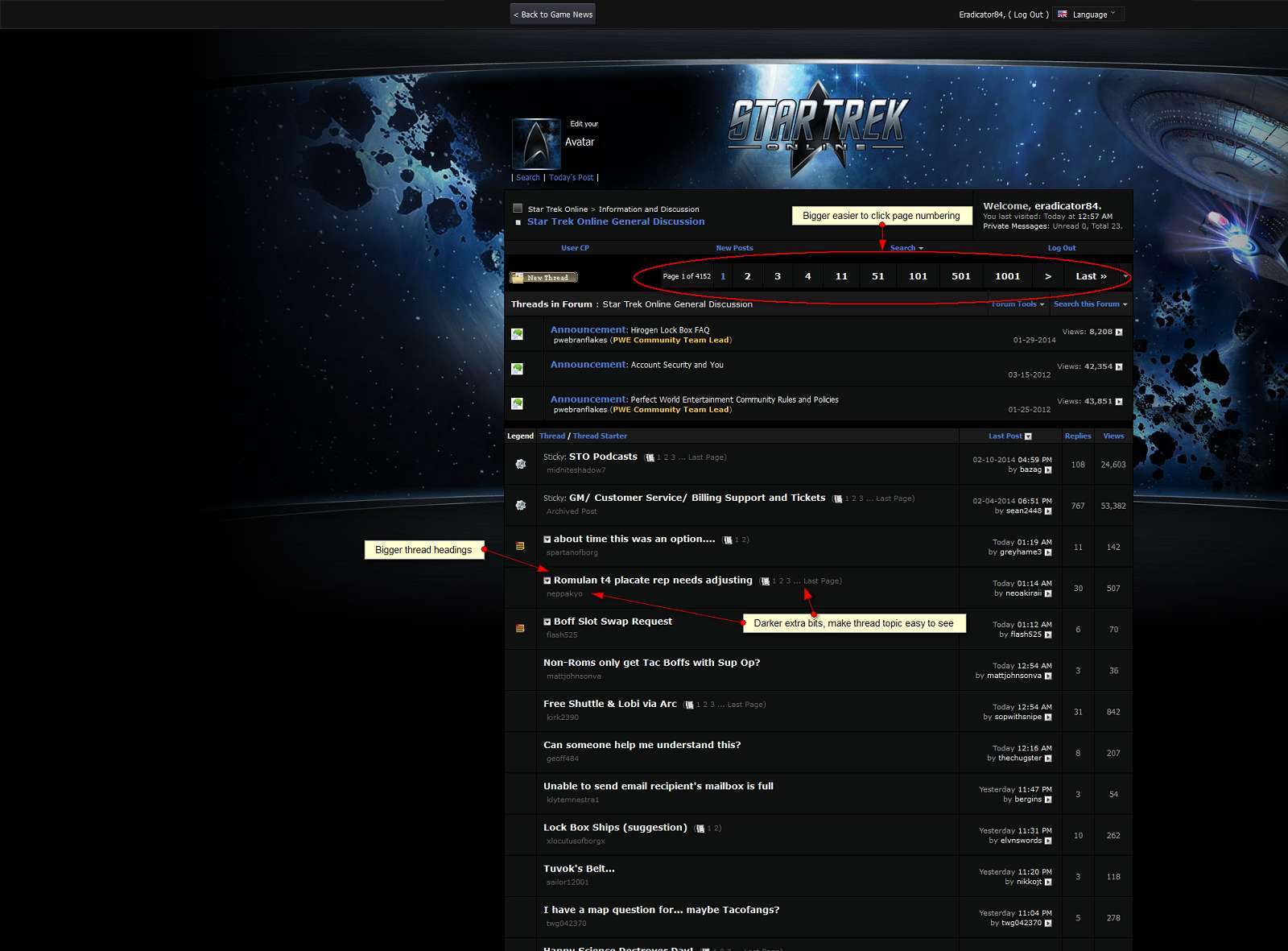The width and height of the screenshot is (1288, 951).
Task: Go to last post by neoakiraii
Action: pos(1048,593)
